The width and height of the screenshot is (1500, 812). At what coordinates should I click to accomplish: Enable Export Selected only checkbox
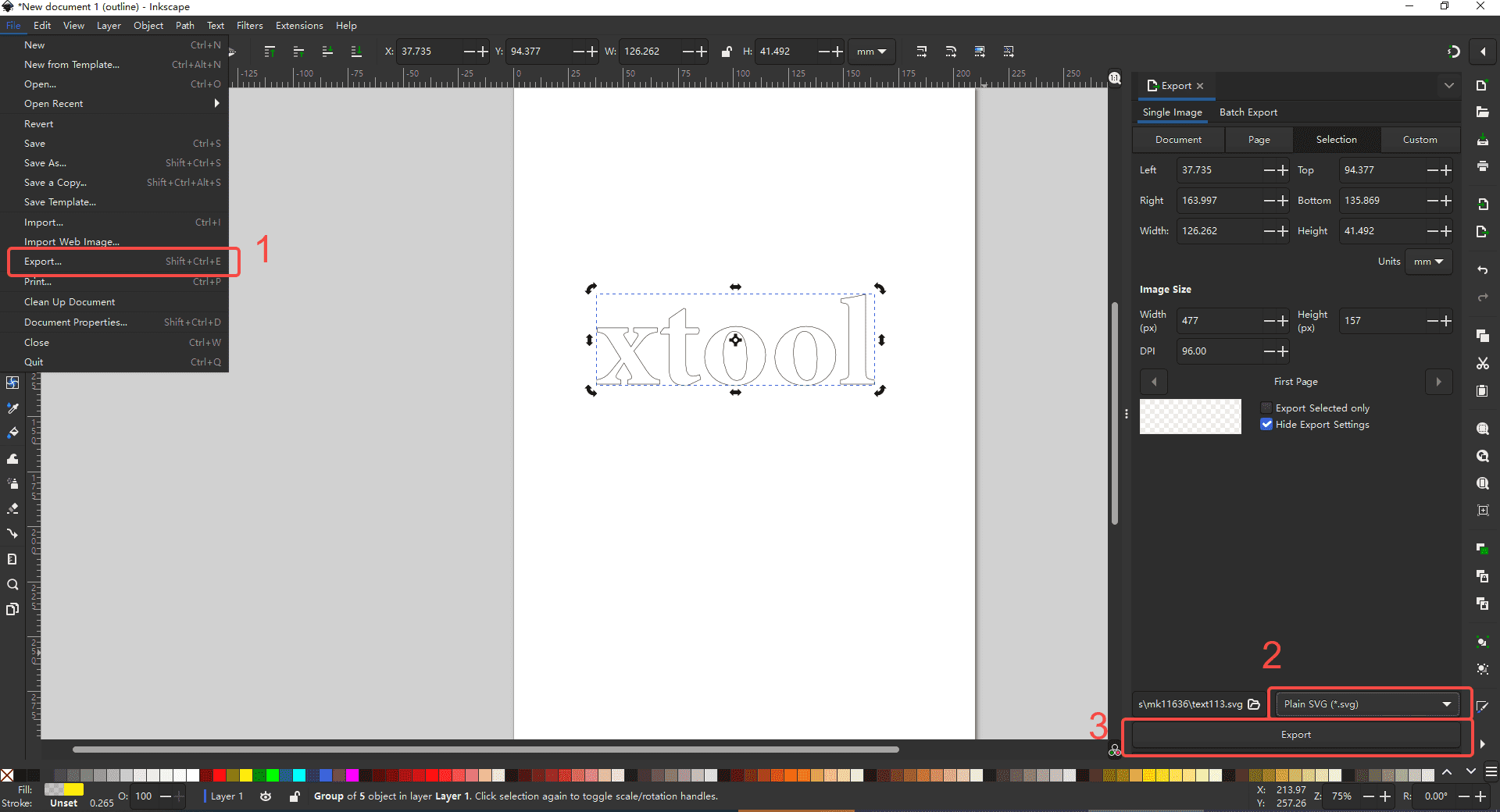(x=1266, y=408)
